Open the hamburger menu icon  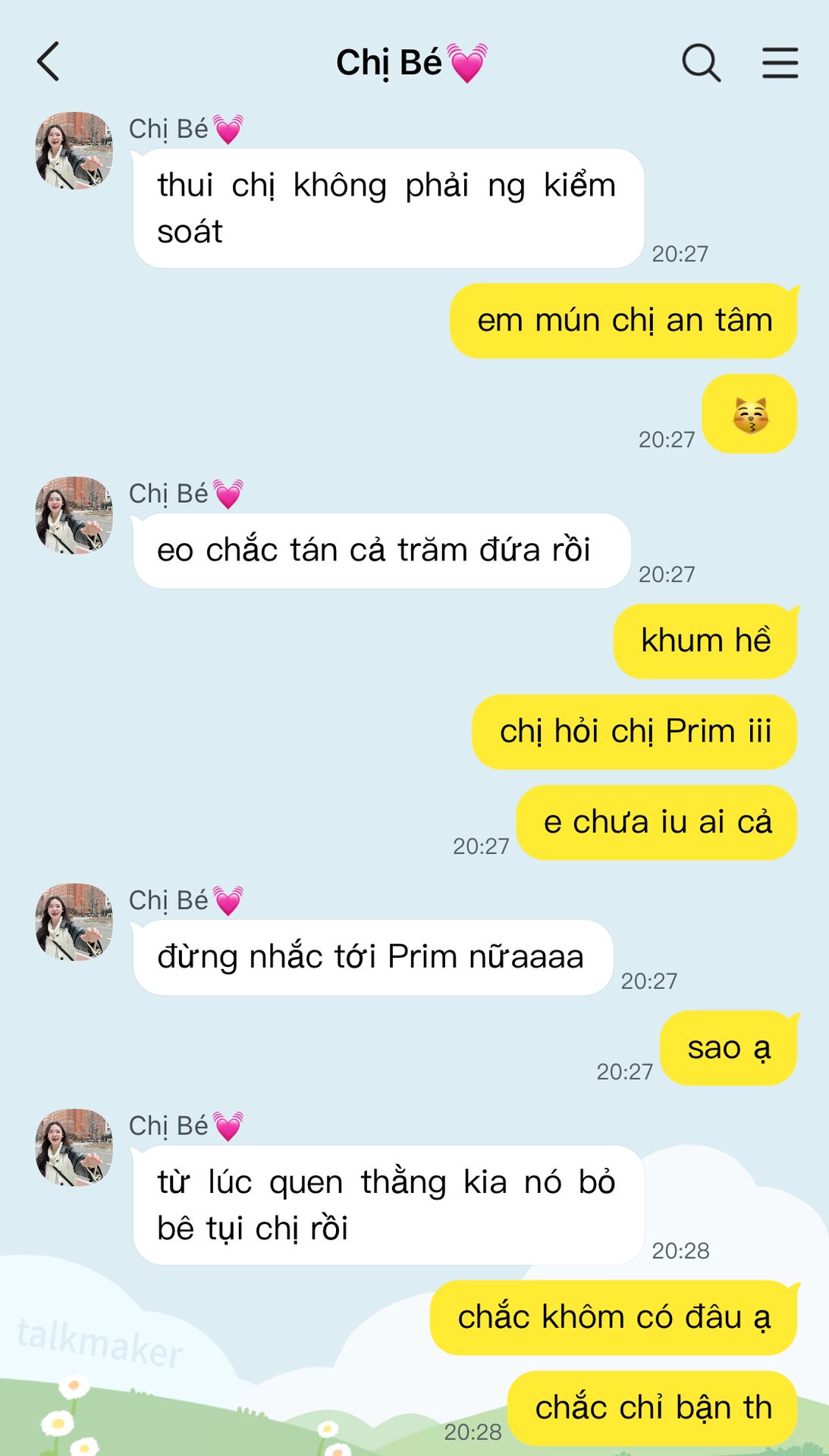pos(780,62)
